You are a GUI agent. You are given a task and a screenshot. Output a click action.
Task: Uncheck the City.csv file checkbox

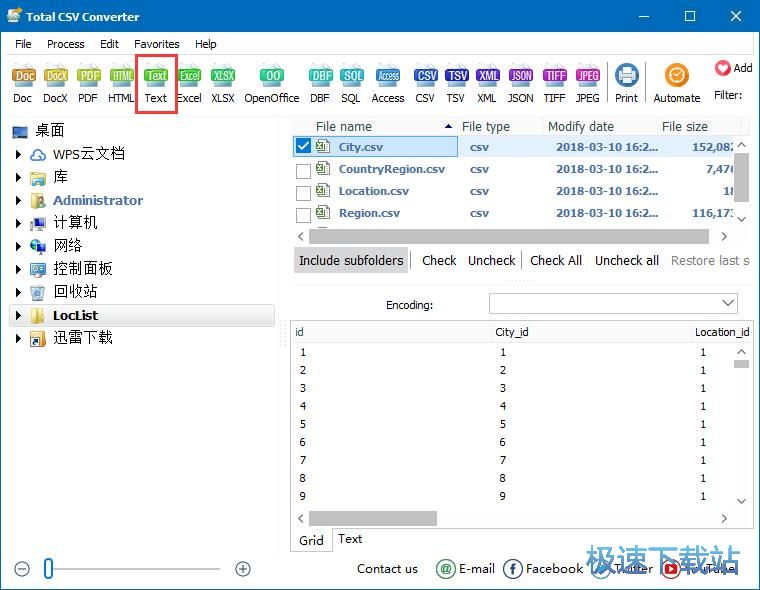pos(303,146)
